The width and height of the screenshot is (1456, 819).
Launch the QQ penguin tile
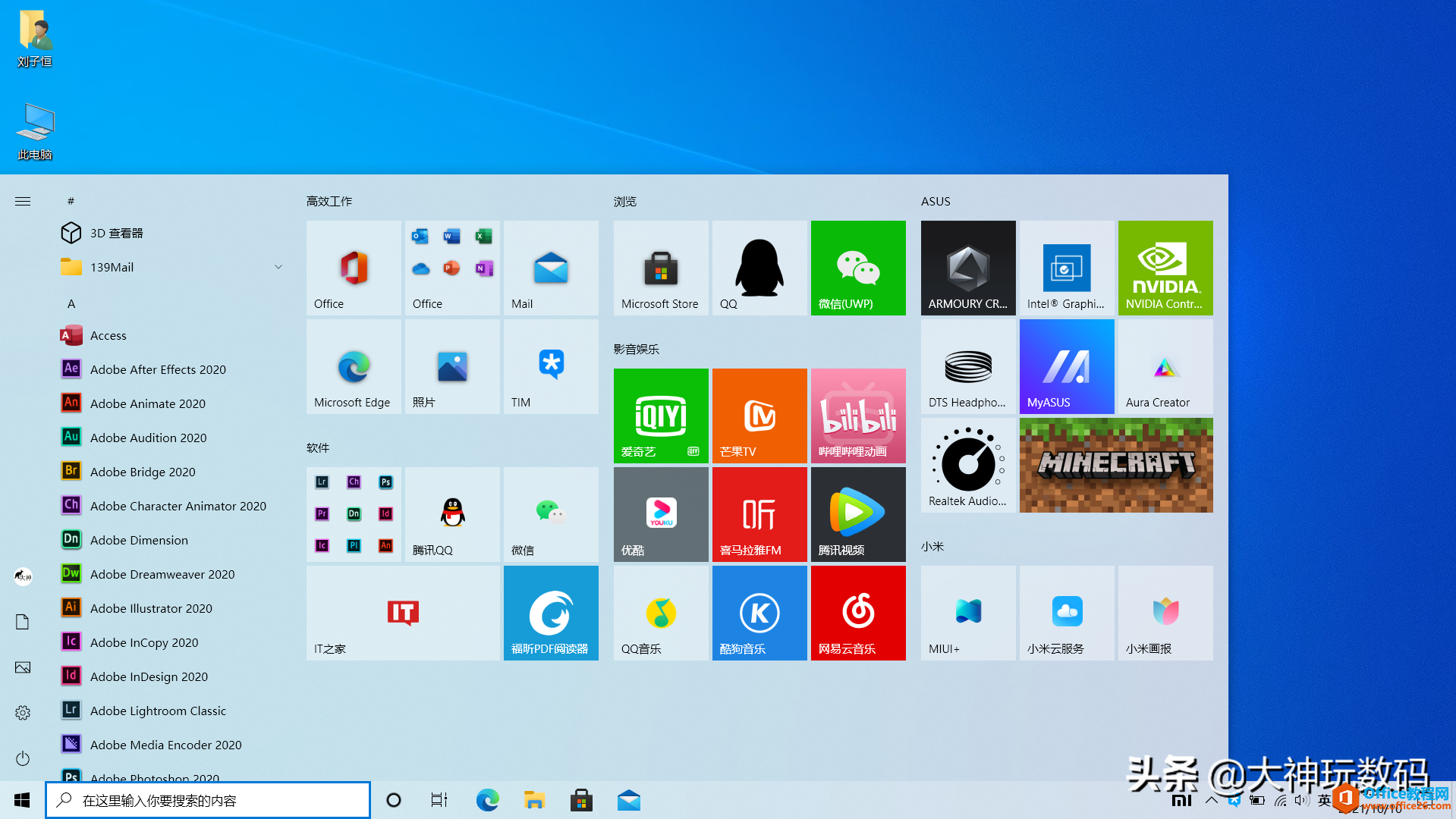pyautogui.click(x=759, y=268)
